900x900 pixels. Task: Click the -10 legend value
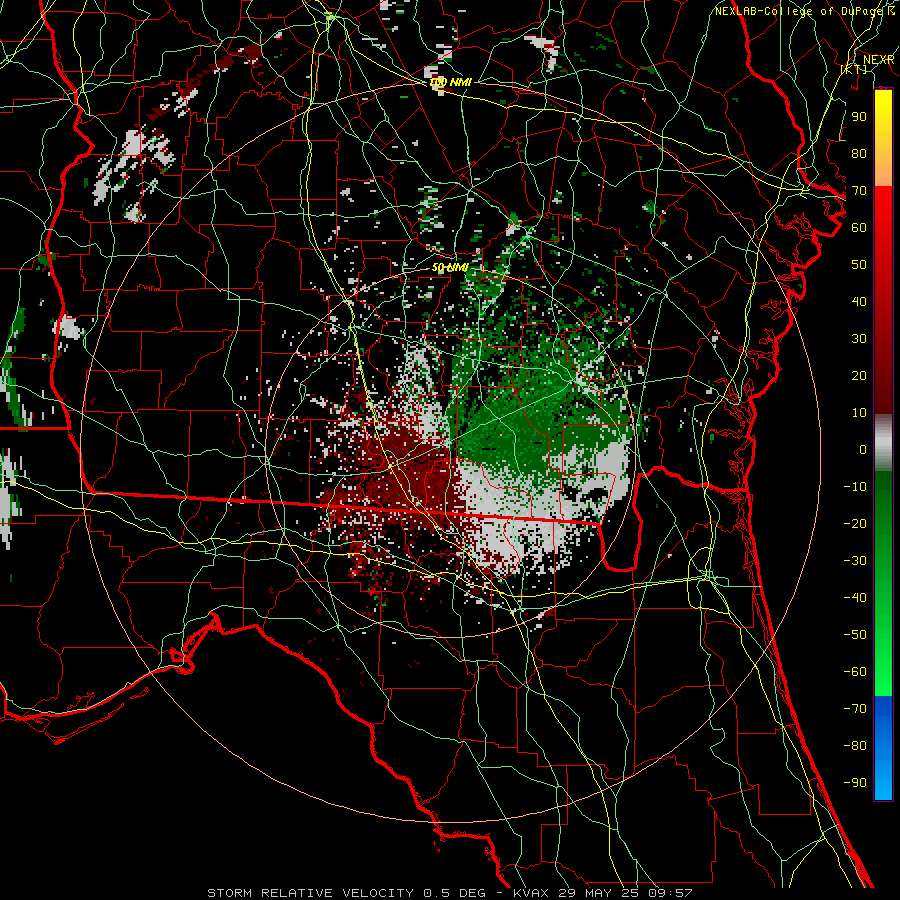pyautogui.click(x=855, y=487)
